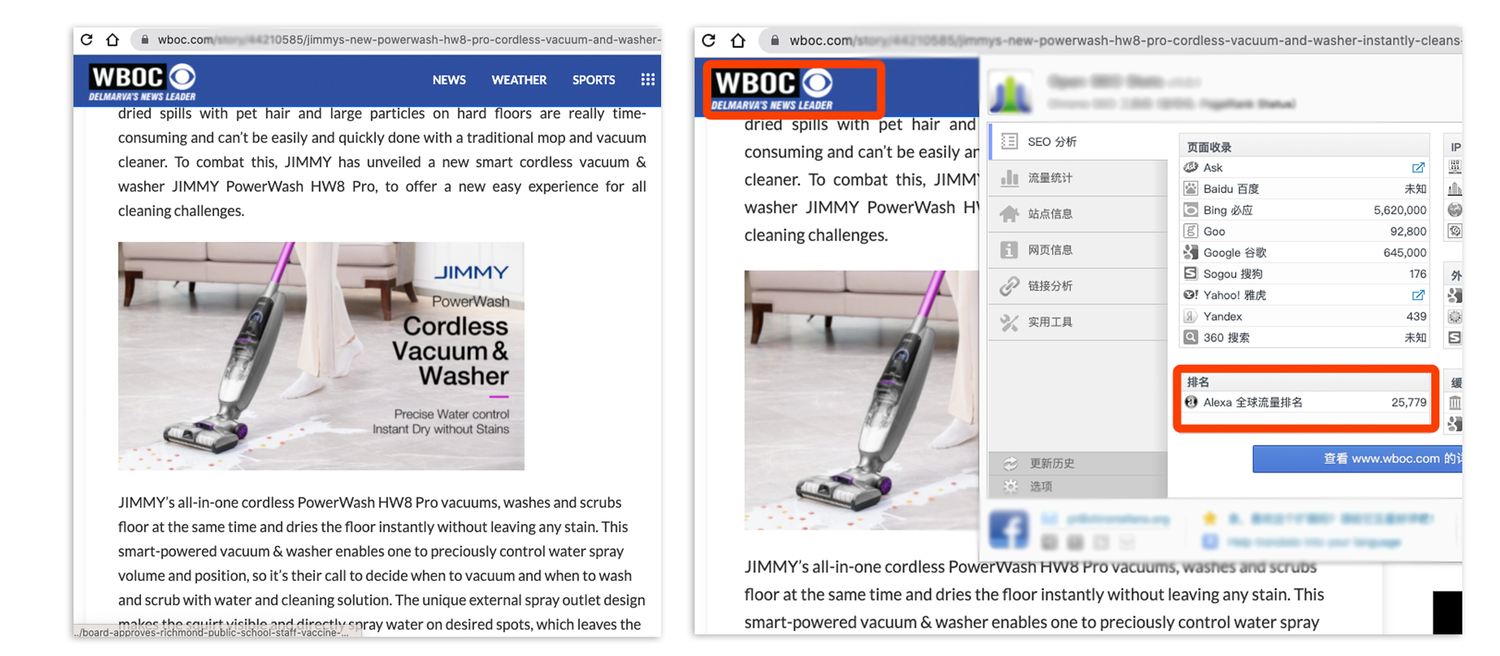Open 选项 settings in the extension sidebar
Image resolution: width=1500 pixels, height=656 pixels.
[1078, 486]
